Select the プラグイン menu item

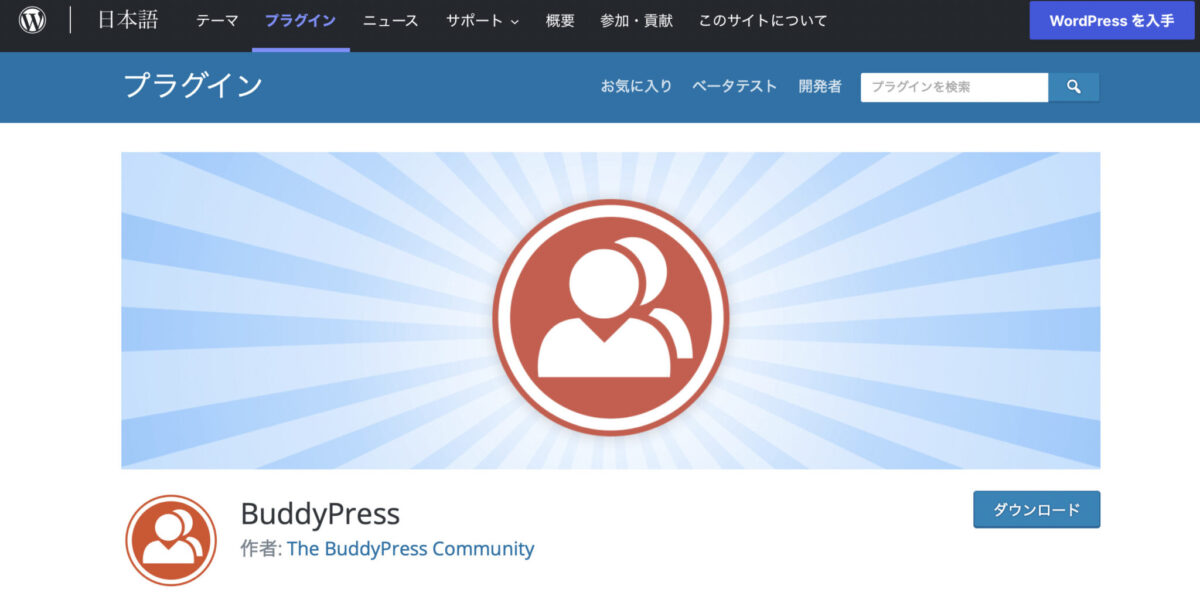point(300,21)
